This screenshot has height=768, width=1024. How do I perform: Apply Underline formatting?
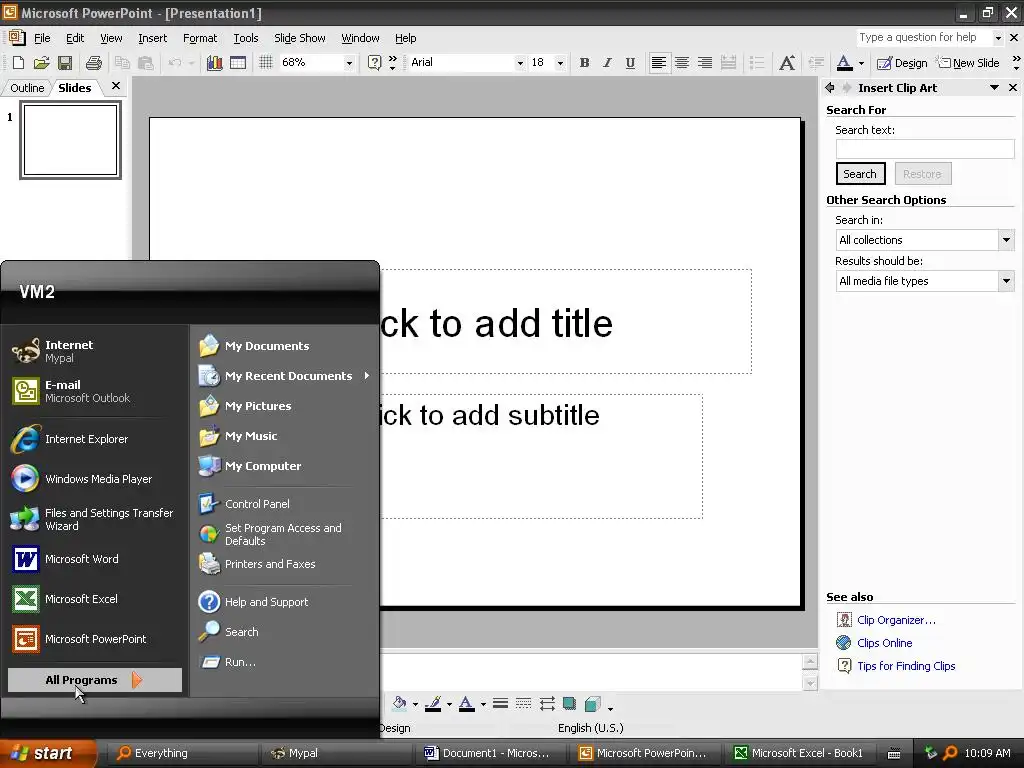click(630, 63)
